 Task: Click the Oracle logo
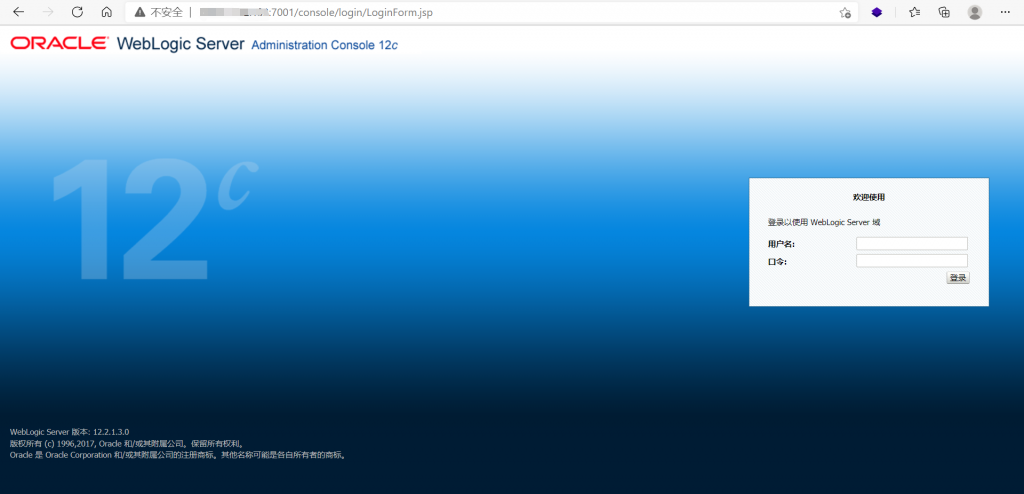pyautogui.click(x=59, y=43)
